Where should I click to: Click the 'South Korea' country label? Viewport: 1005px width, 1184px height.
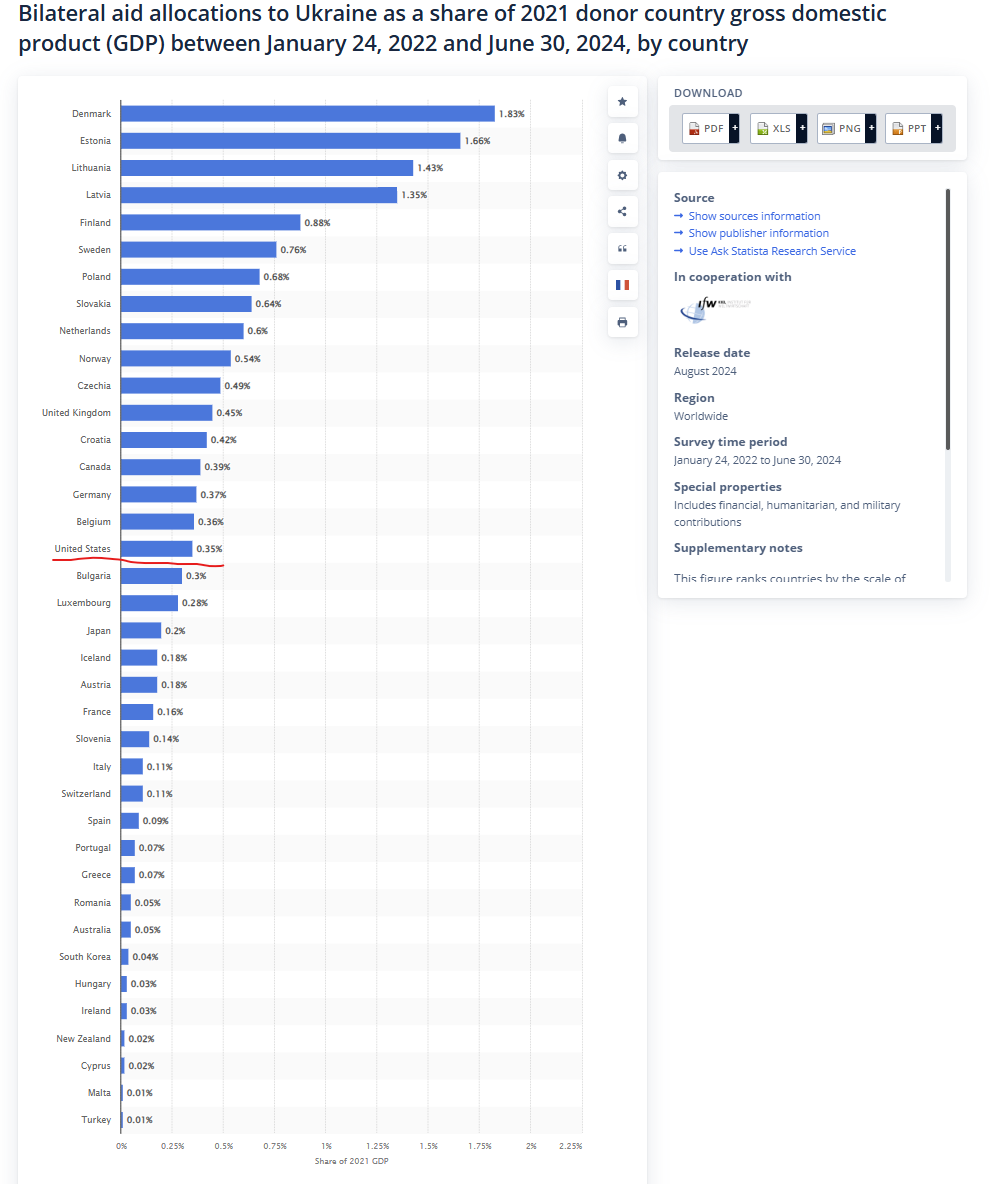point(85,957)
